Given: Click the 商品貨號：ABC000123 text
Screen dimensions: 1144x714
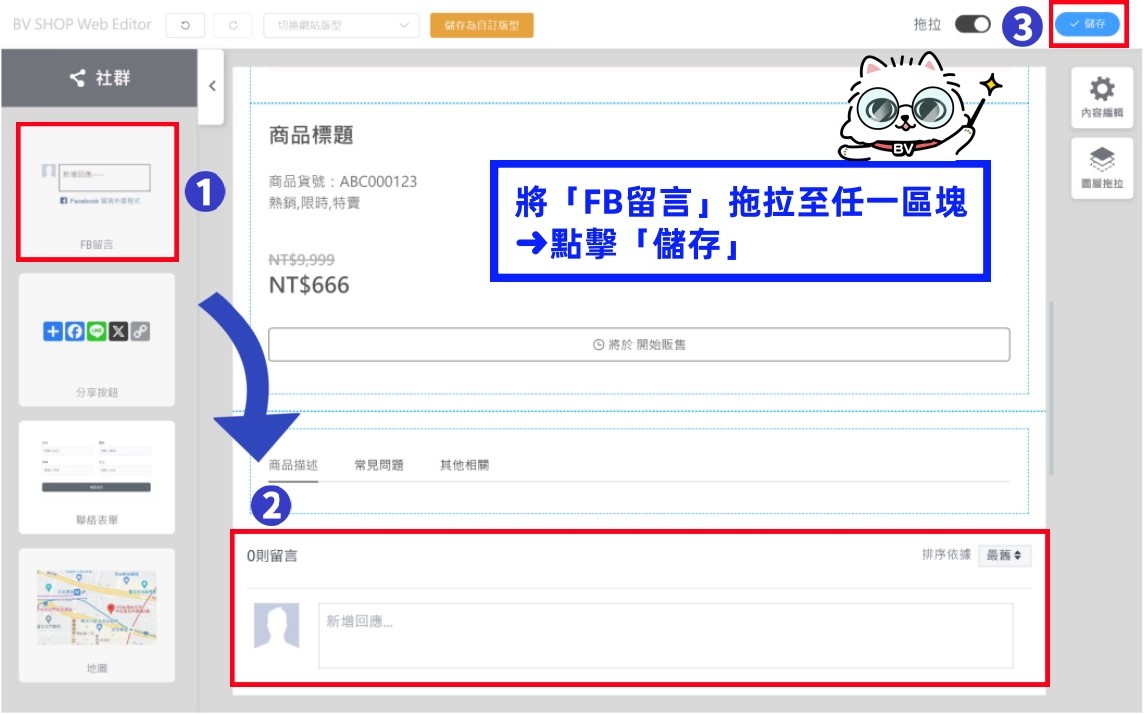Looking at the screenshot, I should click(x=343, y=182).
